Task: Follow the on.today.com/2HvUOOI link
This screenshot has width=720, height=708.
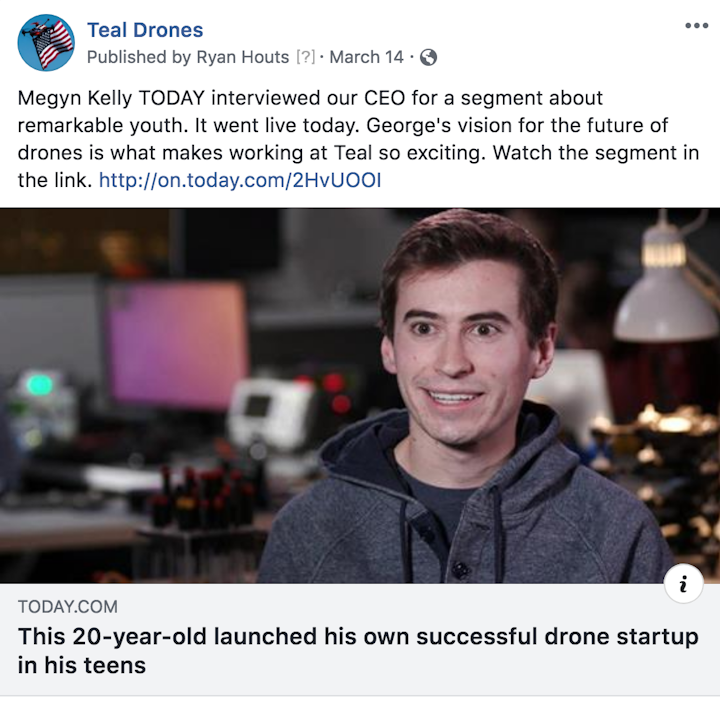Action: 240,181
